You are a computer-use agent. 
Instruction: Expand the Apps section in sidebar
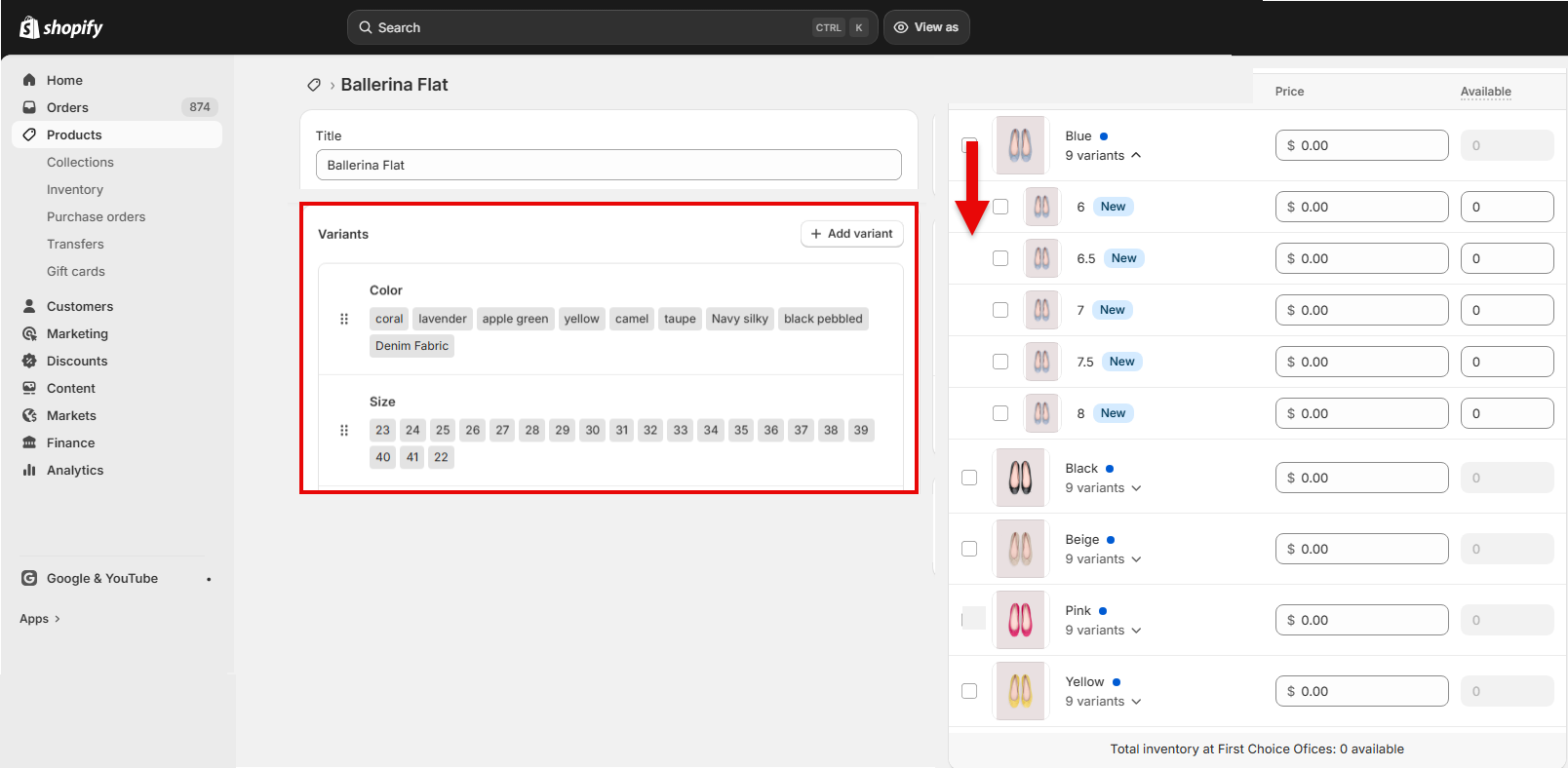pos(40,619)
